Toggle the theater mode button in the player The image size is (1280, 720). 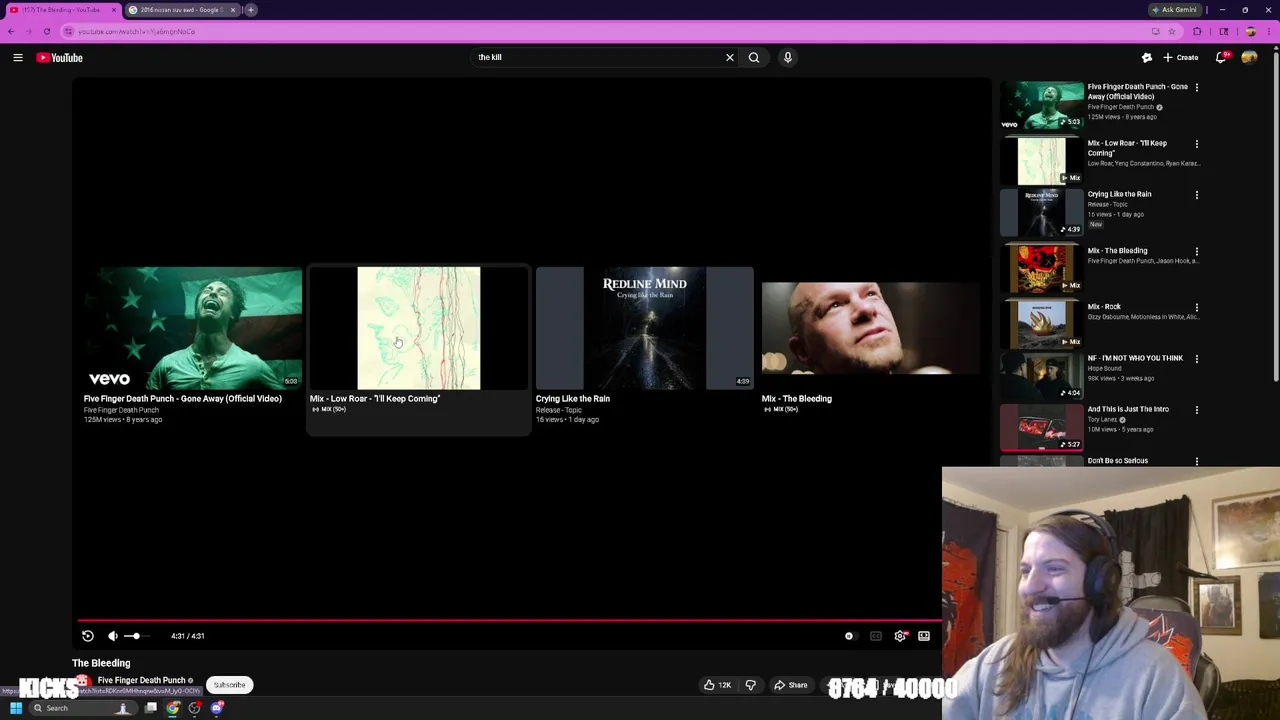tap(924, 636)
